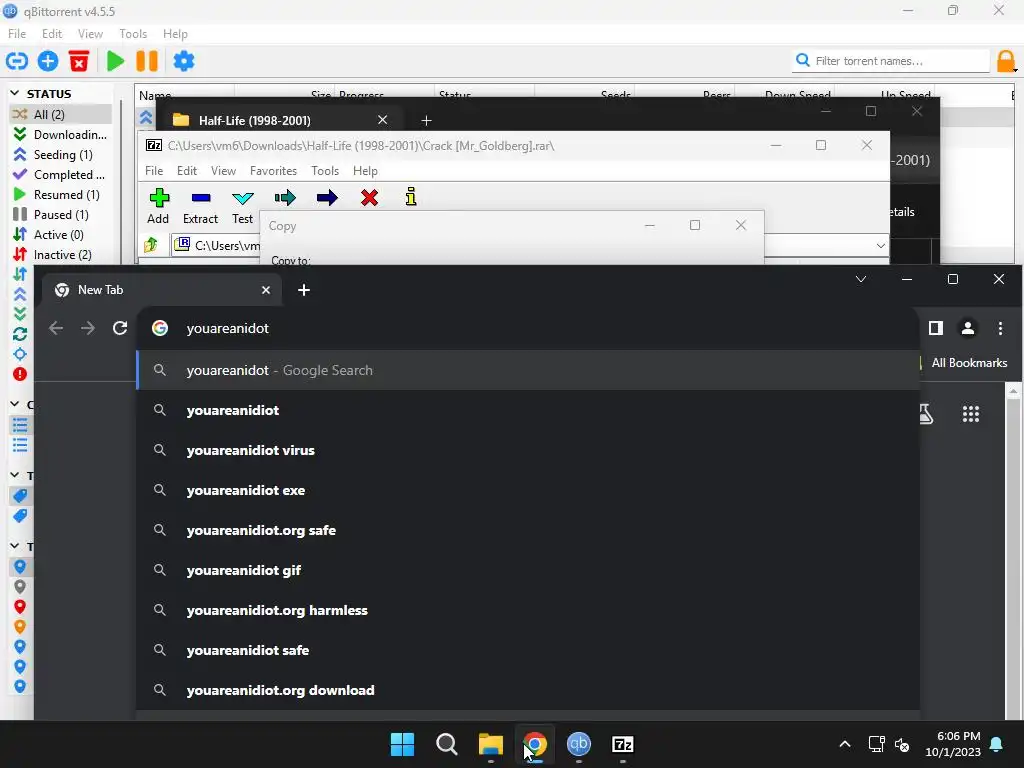Select the Resumed (1) status filter
The image size is (1024, 768).
pyautogui.click(x=60, y=195)
